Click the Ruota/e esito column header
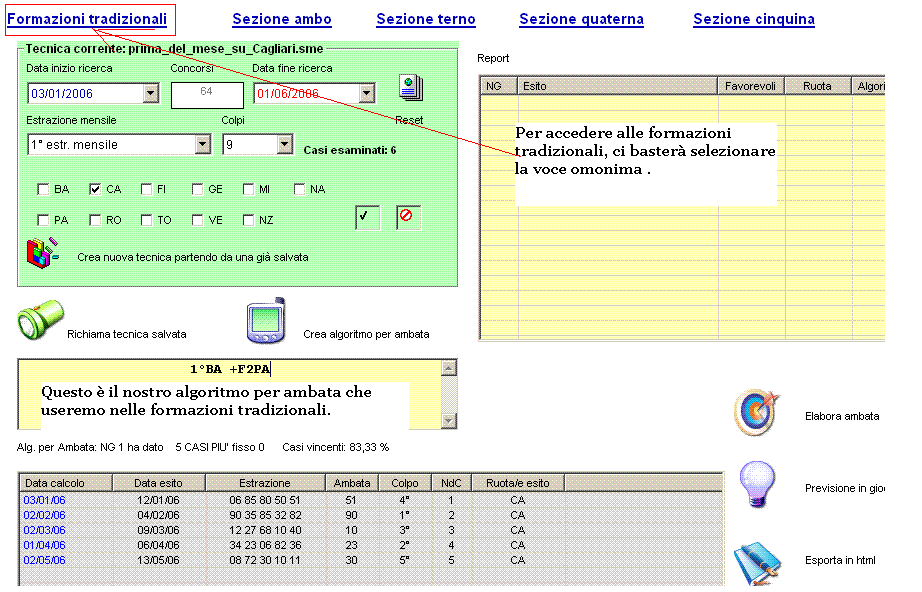The height and width of the screenshot is (592, 922). point(518,483)
